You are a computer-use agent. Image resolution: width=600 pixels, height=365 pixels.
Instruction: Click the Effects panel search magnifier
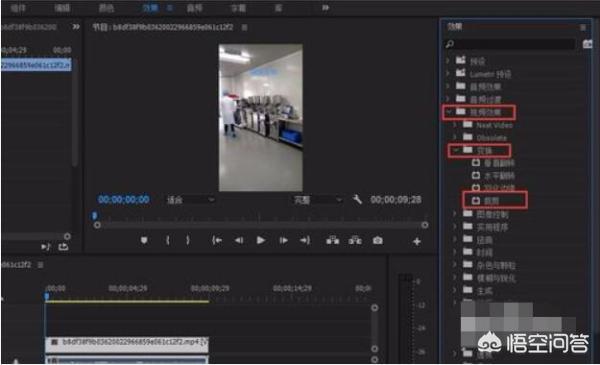click(x=450, y=44)
